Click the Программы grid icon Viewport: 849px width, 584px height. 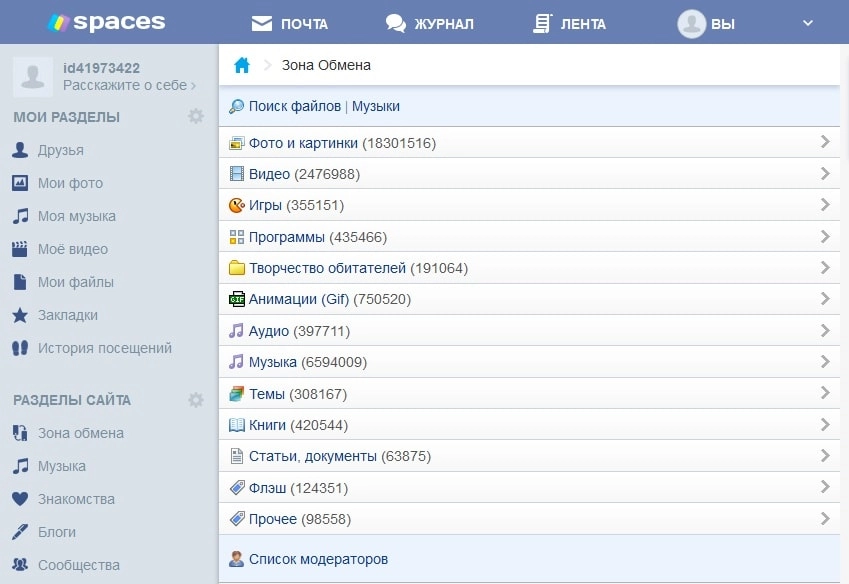pyautogui.click(x=237, y=237)
